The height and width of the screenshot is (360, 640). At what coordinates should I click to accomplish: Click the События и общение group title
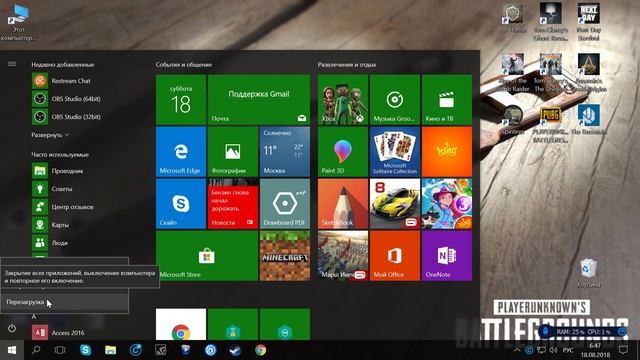184,64
